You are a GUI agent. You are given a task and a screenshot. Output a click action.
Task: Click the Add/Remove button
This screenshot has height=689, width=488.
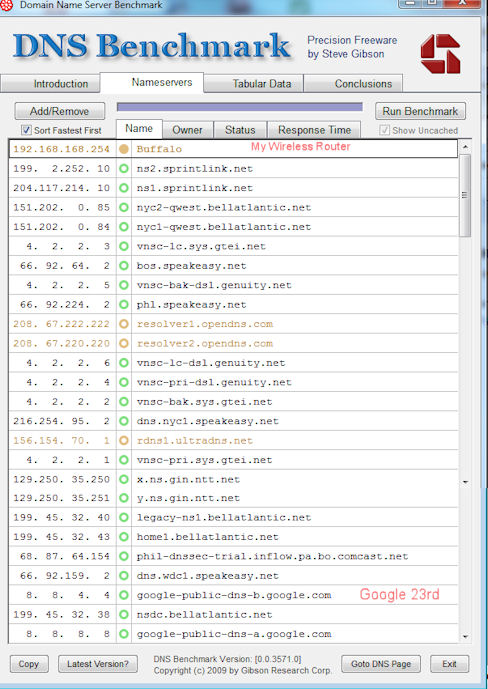tap(60, 111)
